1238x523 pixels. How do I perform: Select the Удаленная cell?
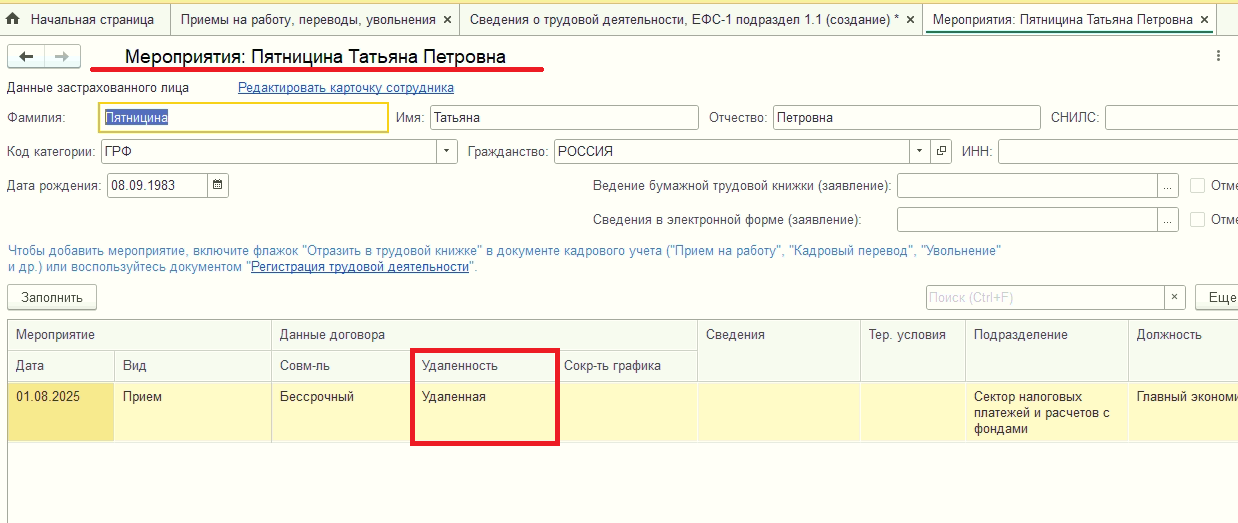(485, 412)
